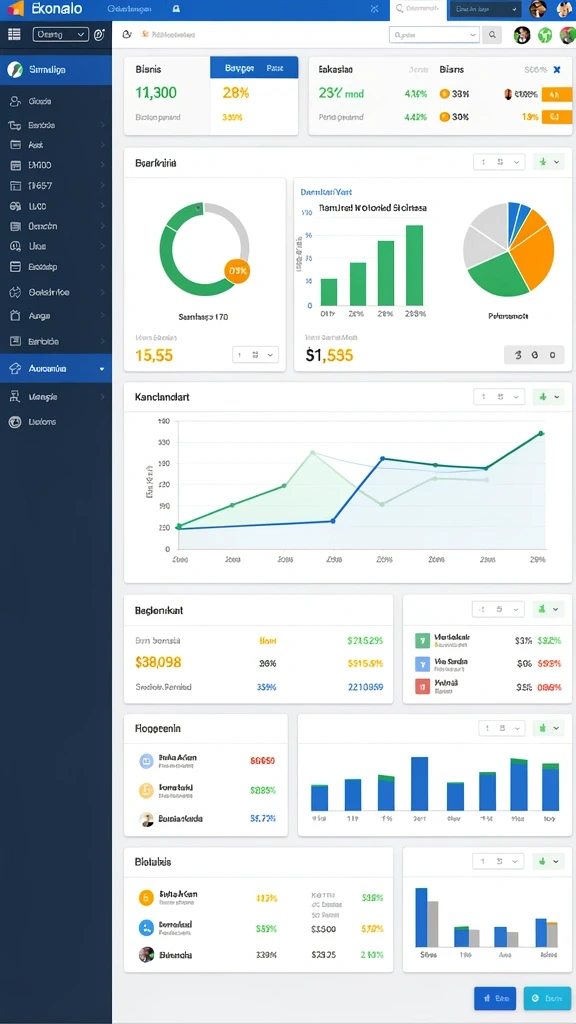Switch to the Baygee tab in the first card
This screenshot has height=1024, width=576.
coord(239,68)
